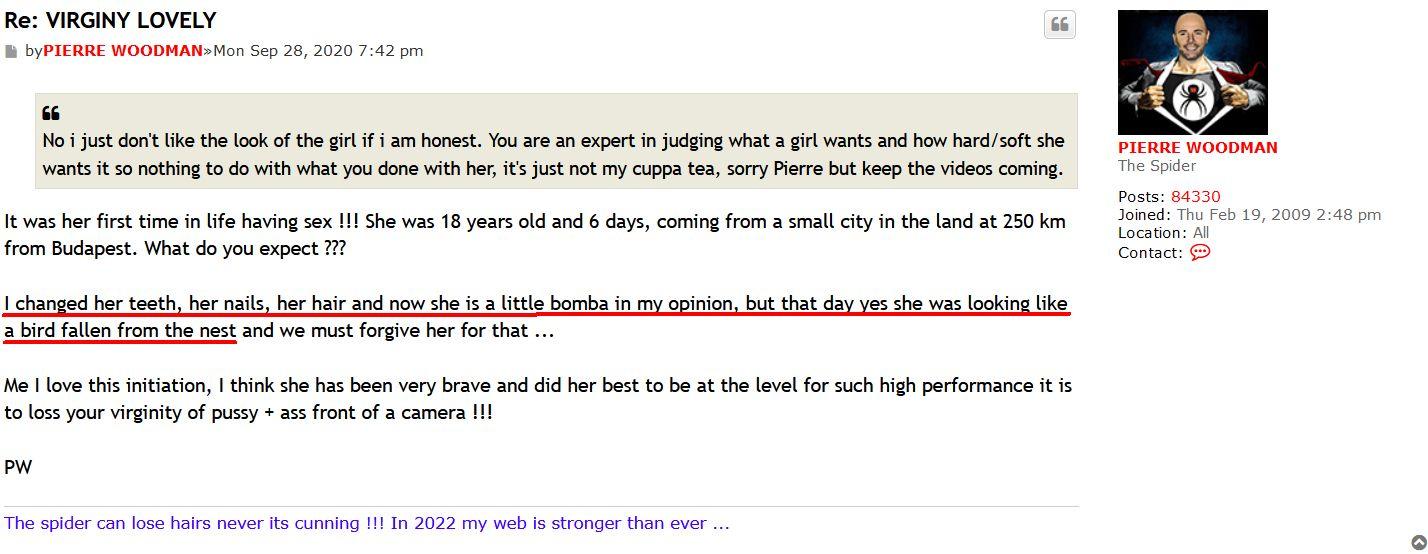Click the "Posts:" label in profile

(1141, 197)
